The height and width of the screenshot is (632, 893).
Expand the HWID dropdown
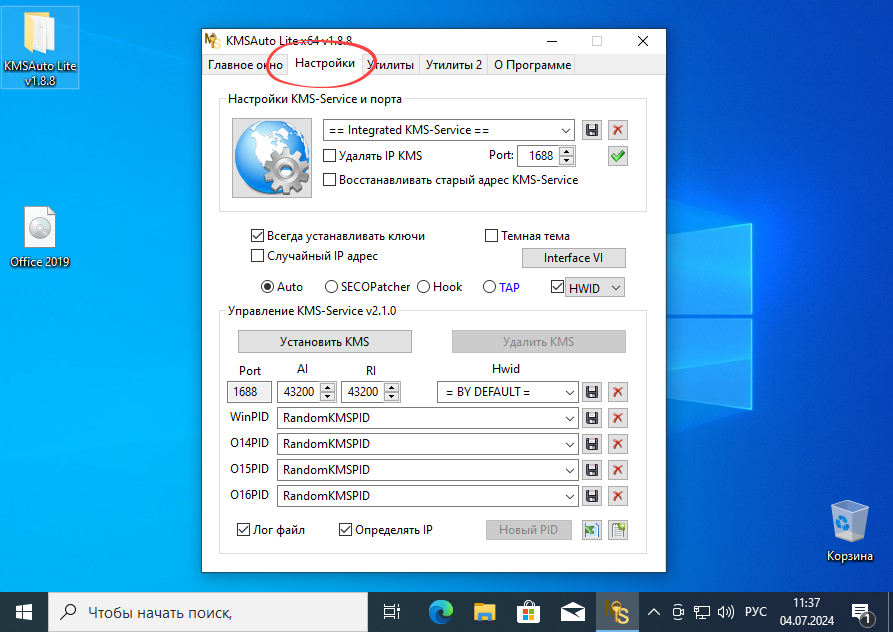click(617, 287)
